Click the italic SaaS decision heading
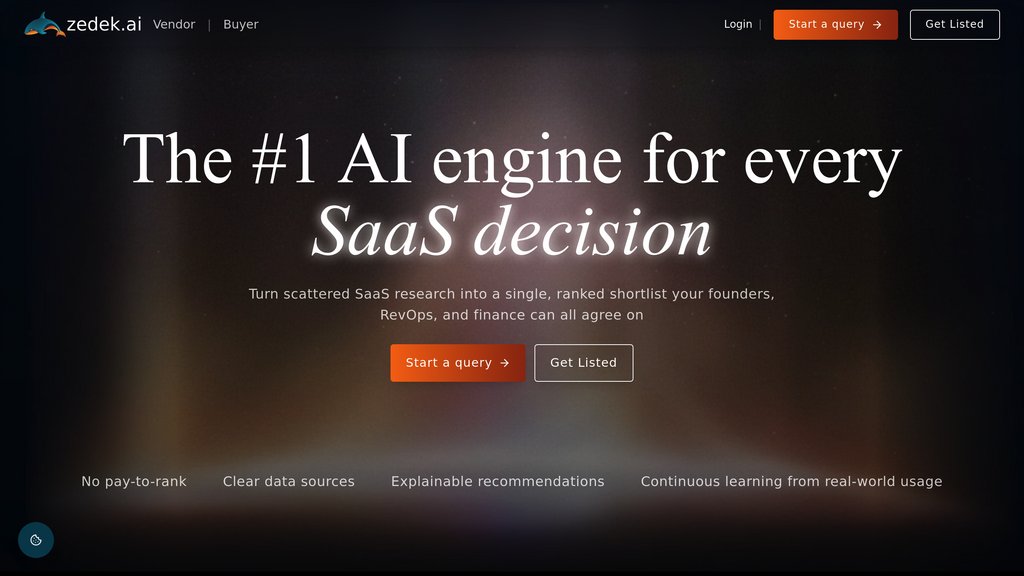 [511, 232]
